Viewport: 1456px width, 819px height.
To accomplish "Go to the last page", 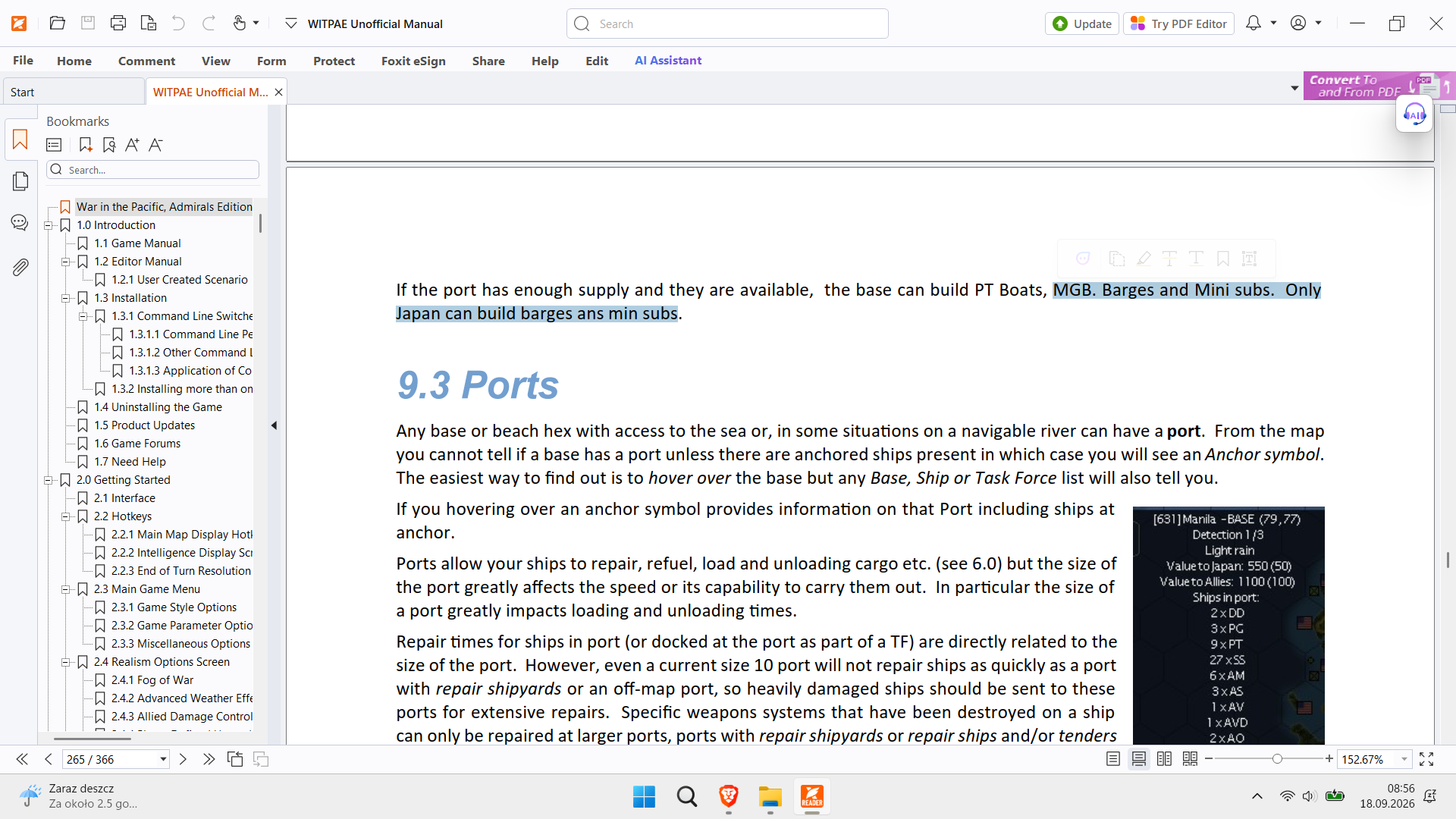I will 209,759.
